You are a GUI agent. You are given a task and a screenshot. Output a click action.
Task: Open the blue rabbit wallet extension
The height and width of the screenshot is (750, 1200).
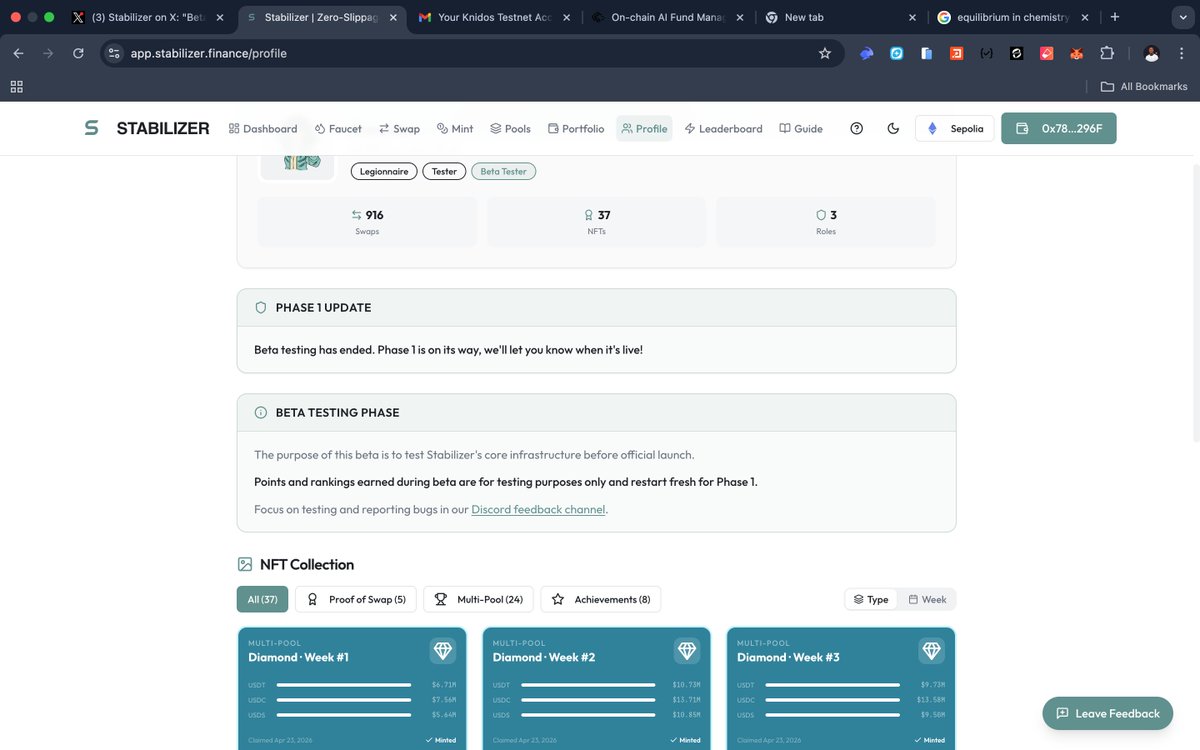click(x=867, y=53)
